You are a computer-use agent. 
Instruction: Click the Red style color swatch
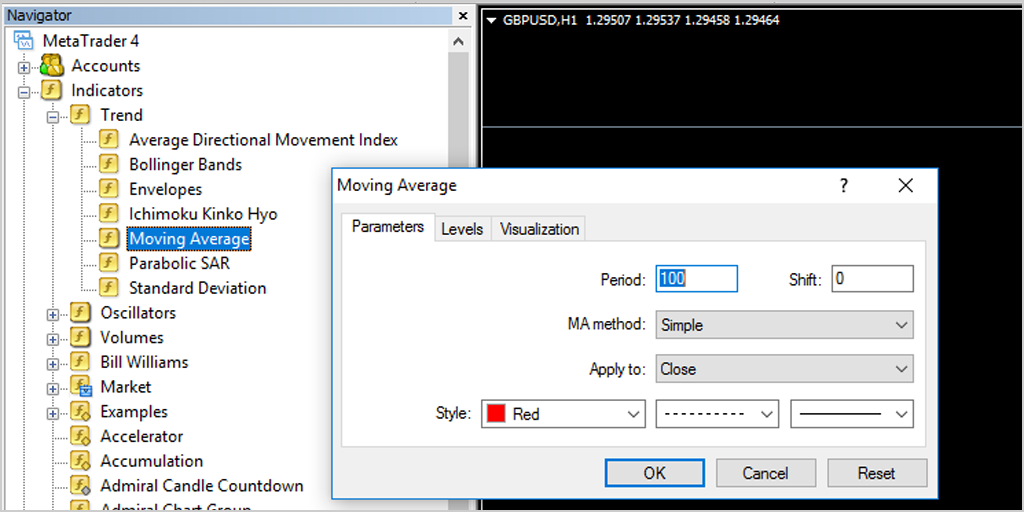(x=495, y=413)
